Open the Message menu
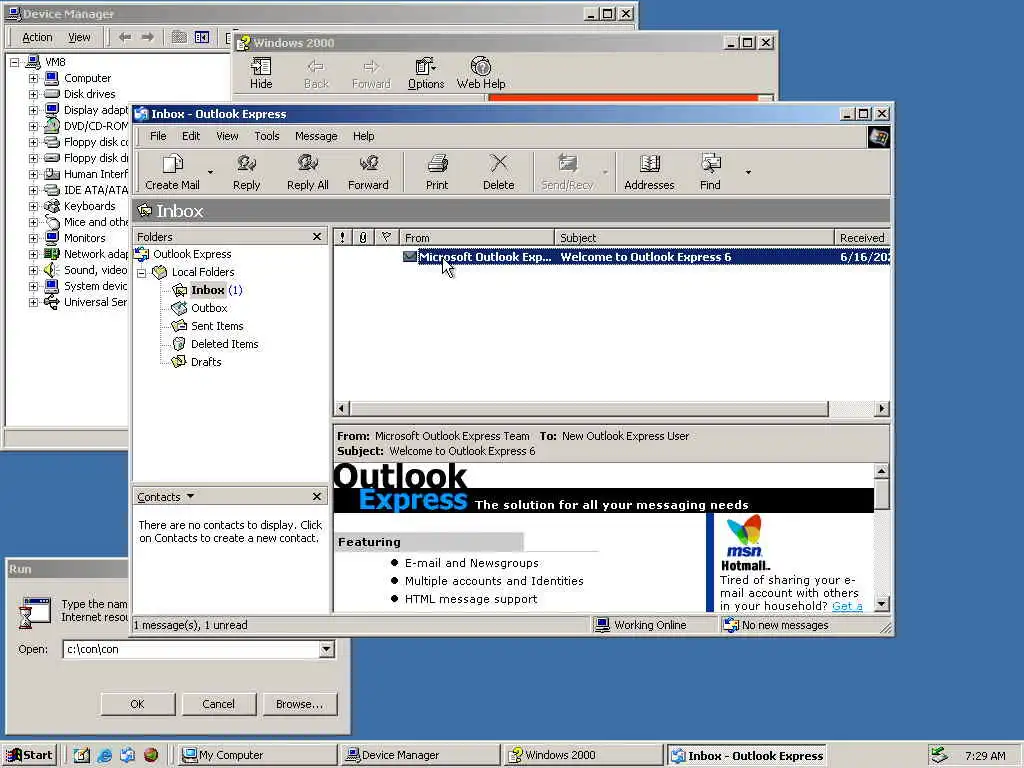This screenshot has height=768, width=1024. click(x=316, y=136)
